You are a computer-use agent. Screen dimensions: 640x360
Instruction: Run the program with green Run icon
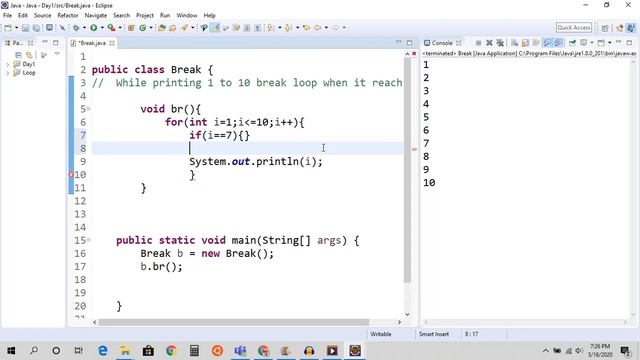93,28
